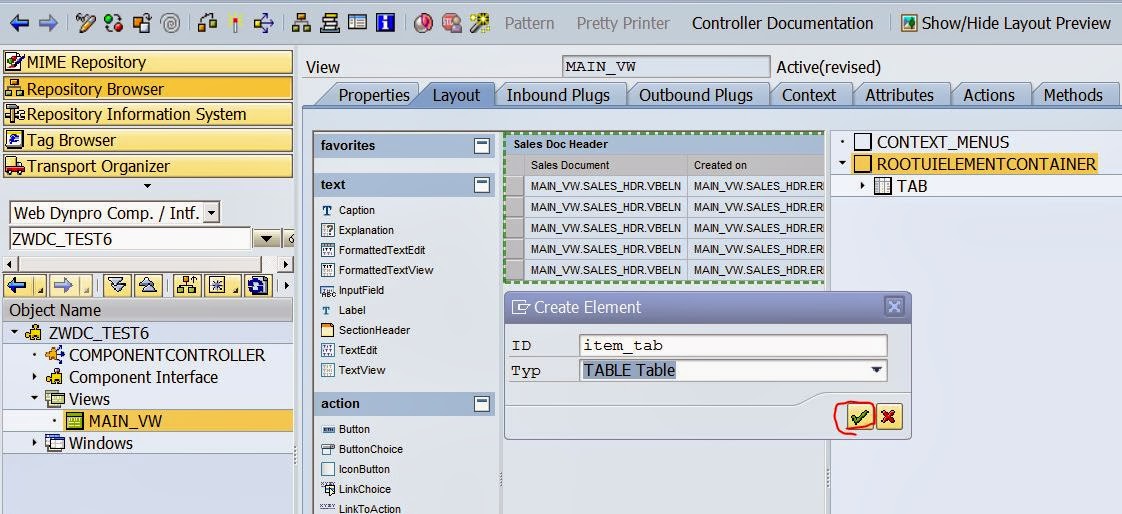Screen dimensions: 1122x514
Task: Activate the object with the matchstick icon
Action: (235, 24)
